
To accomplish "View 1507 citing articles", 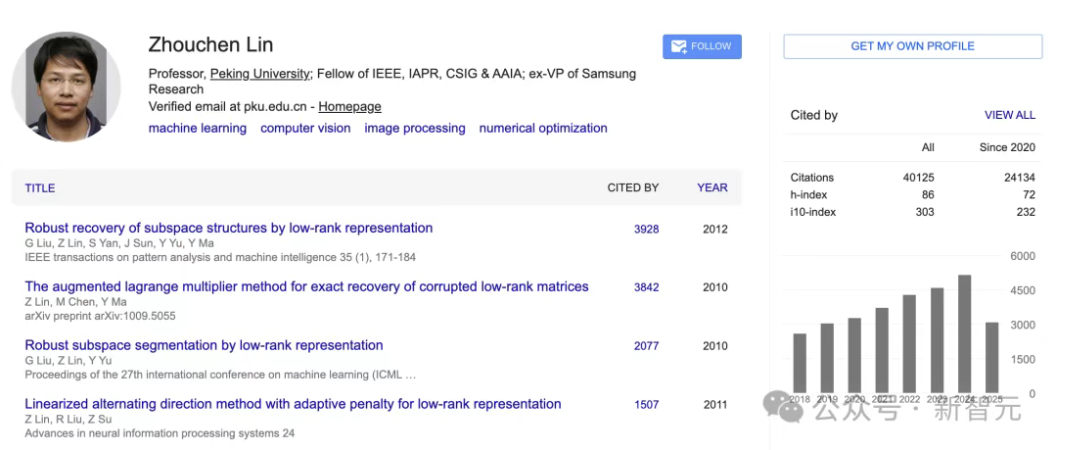I will 646,405.
